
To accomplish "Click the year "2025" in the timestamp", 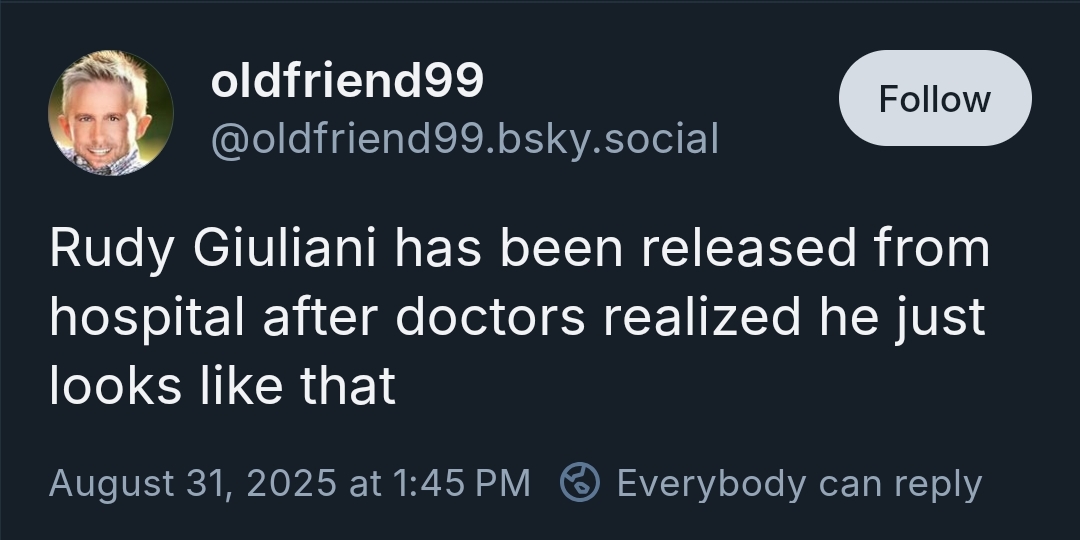I will tap(290, 483).
